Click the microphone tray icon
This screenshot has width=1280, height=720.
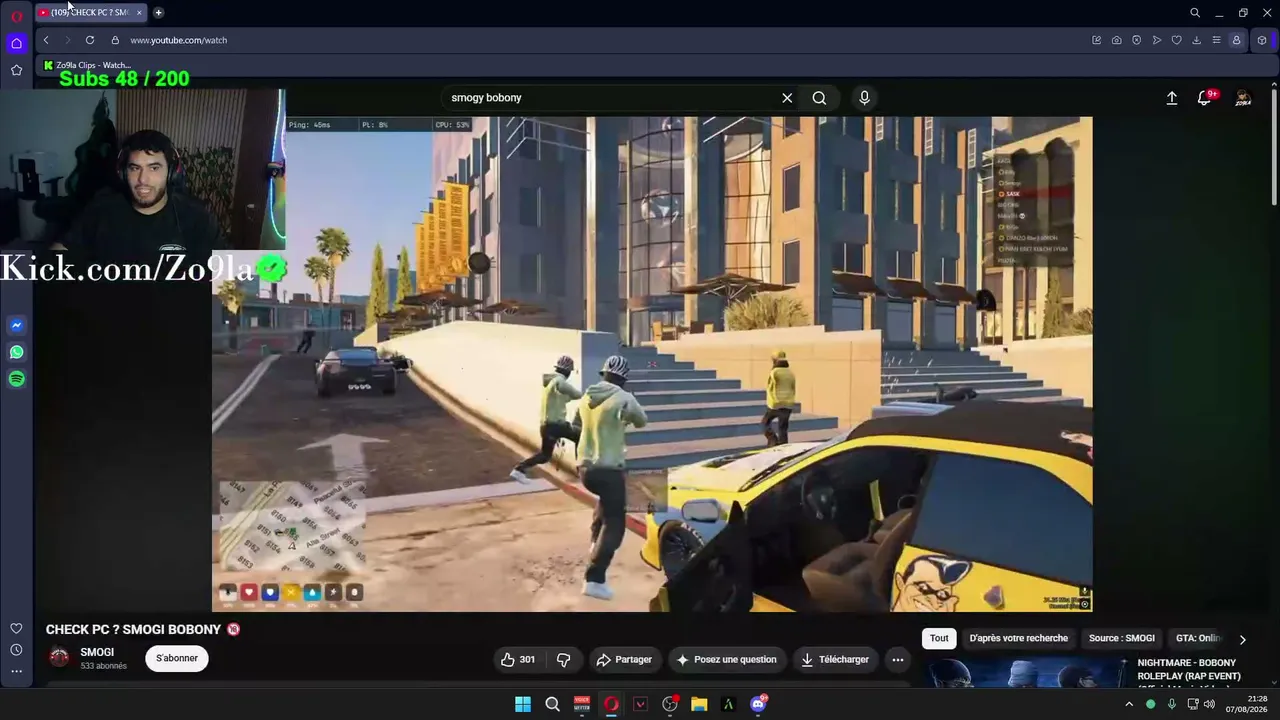tap(1172, 704)
